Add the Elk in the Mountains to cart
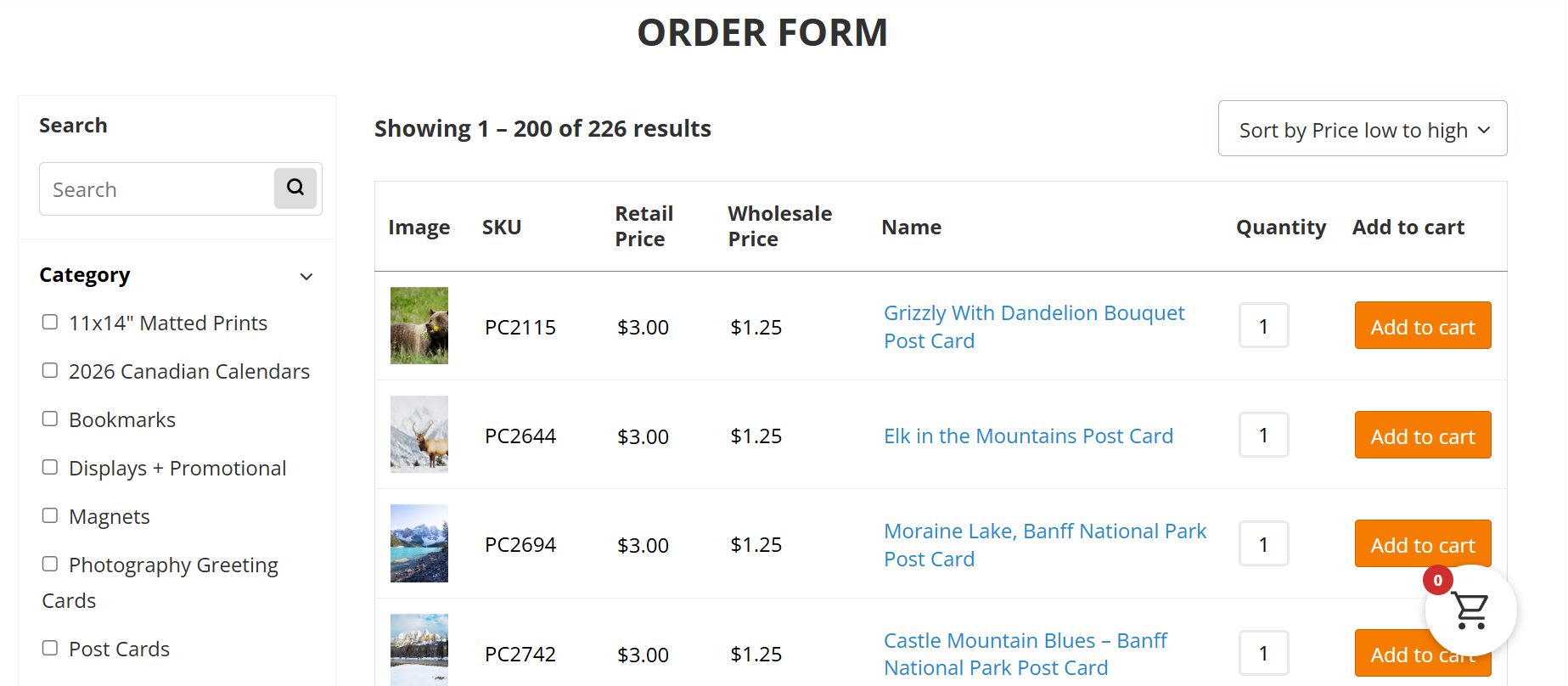Image resolution: width=1568 pixels, height=686 pixels. (x=1422, y=435)
